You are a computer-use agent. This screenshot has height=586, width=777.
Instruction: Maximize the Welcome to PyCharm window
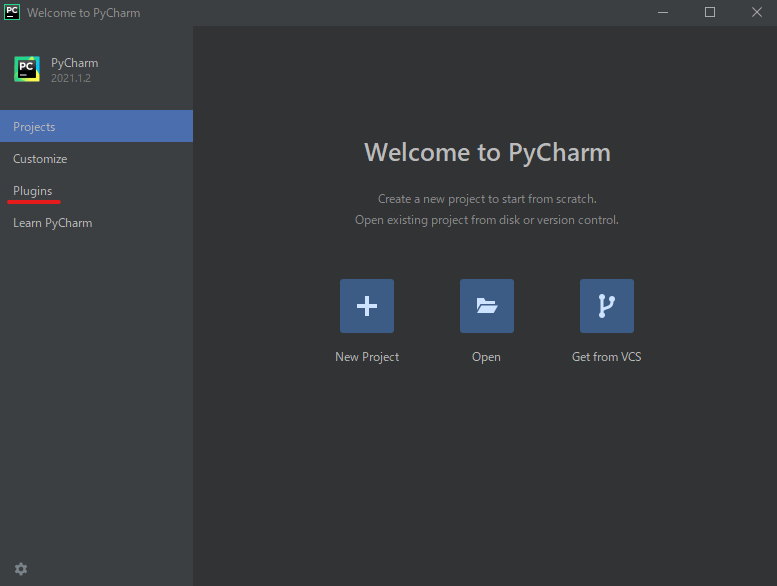[x=710, y=12]
